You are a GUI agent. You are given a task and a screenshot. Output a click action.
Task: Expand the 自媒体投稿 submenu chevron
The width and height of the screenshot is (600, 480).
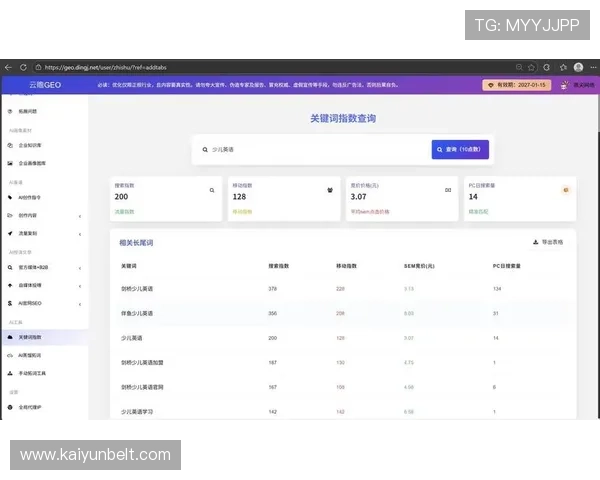click(80, 286)
